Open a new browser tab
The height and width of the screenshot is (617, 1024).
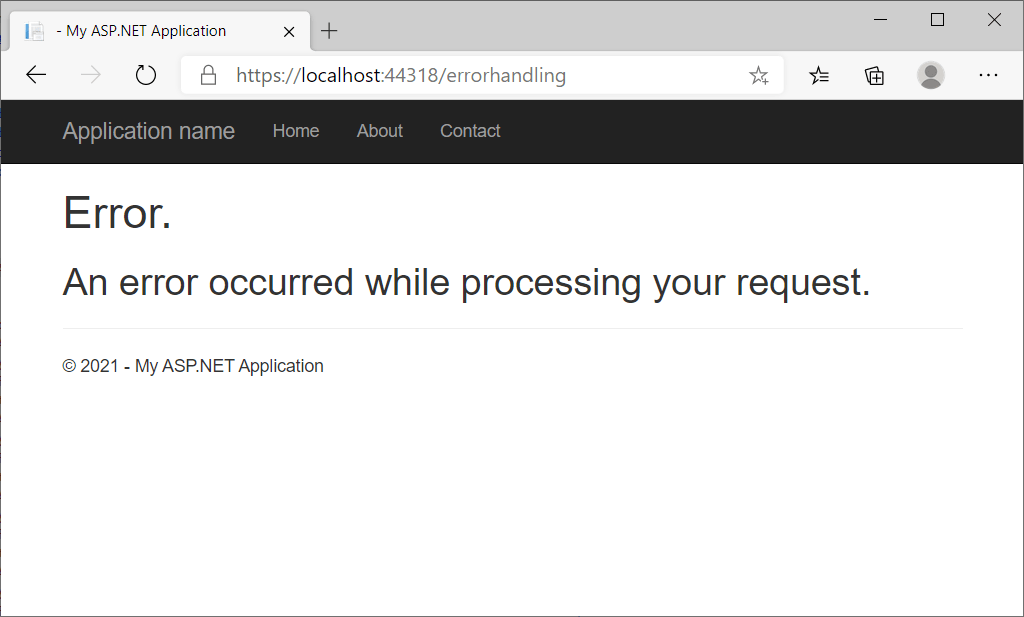(x=329, y=30)
